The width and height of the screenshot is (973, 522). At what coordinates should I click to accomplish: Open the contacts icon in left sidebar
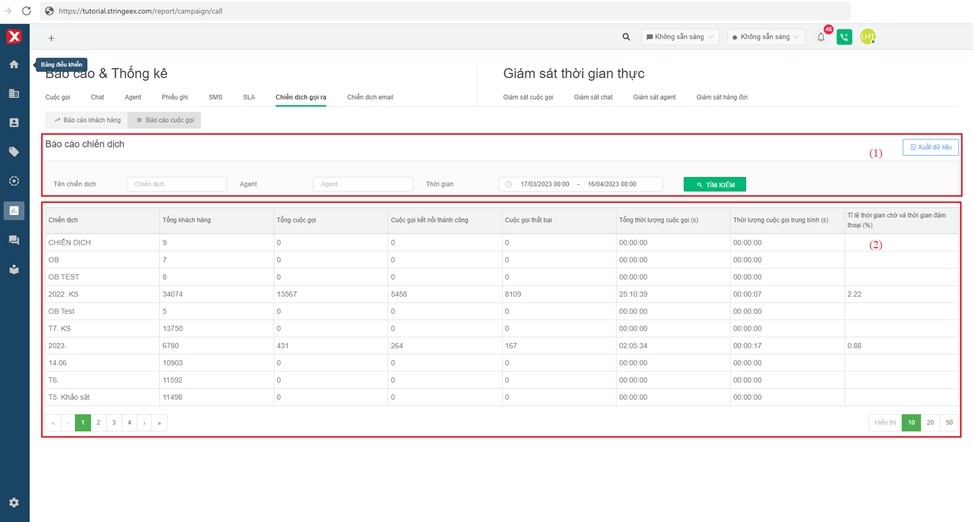(14, 123)
